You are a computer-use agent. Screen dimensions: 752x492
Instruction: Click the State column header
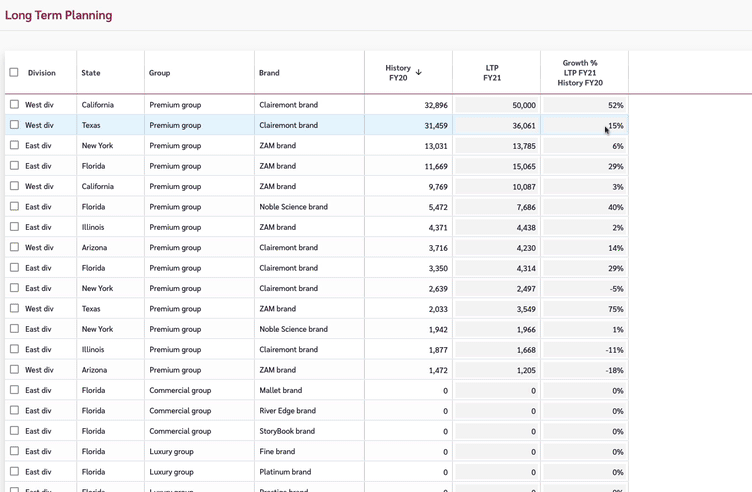91,73
